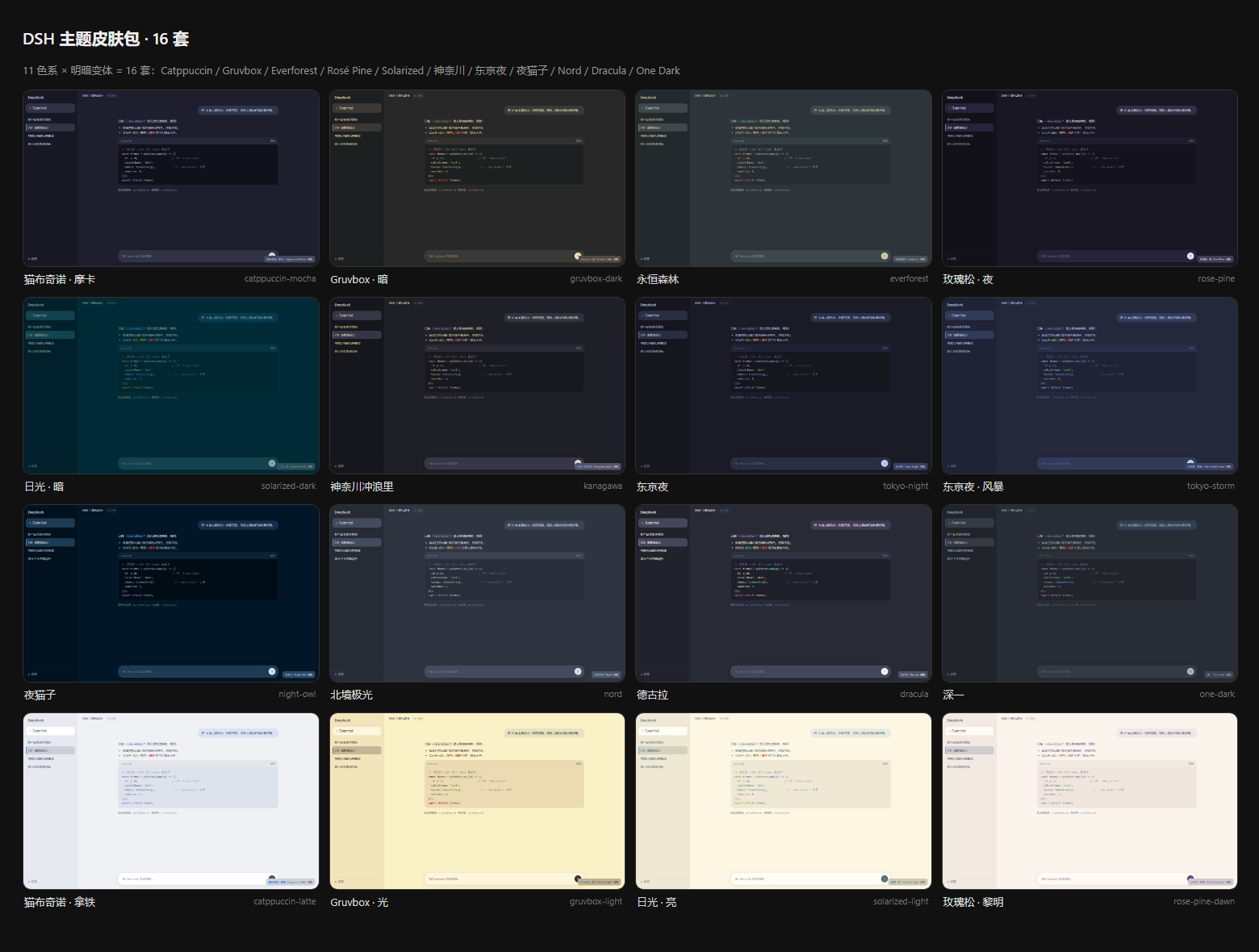Click the slug text "catppuccin-mocha"
The height and width of the screenshot is (952, 1259).
pyautogui.click(x=280, y=278)
